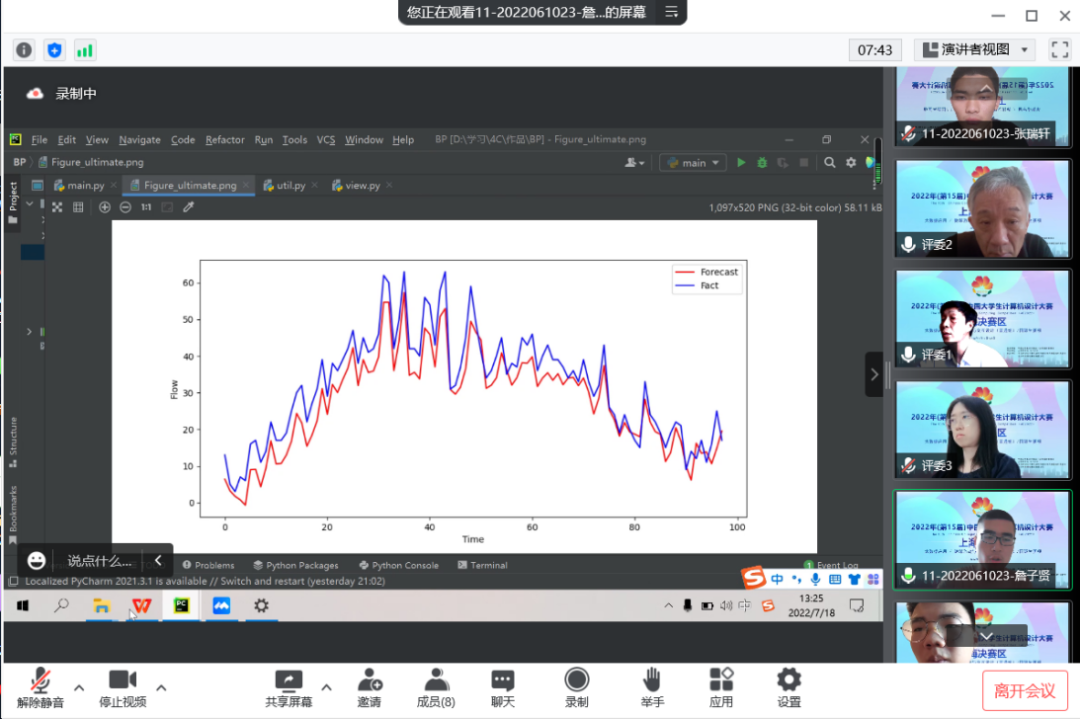Enter full screen mode
This screenshot has width=1080, height=719.
[x=1059, y=49]
